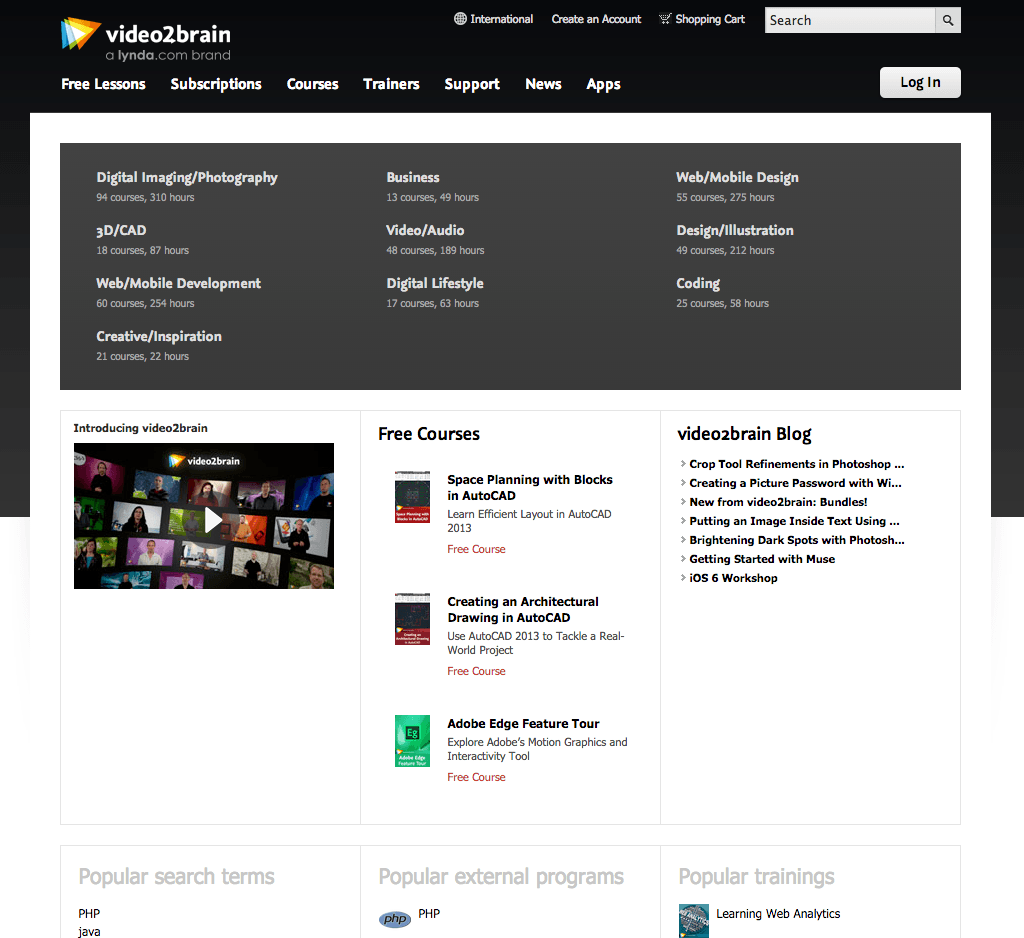Open the Space Planning with Blocks course thumbnail
Screen dimensions: 1024x938
[412, 496]
